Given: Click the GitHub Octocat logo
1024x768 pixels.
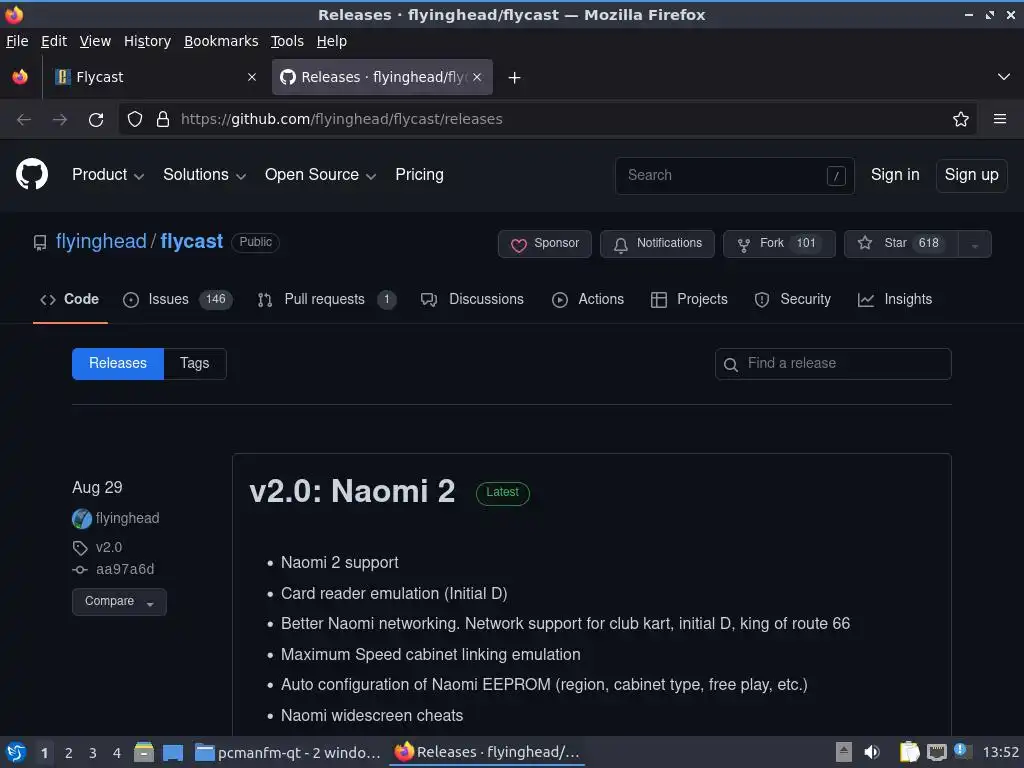Looking at the screenshot, I should coord(31,174).
